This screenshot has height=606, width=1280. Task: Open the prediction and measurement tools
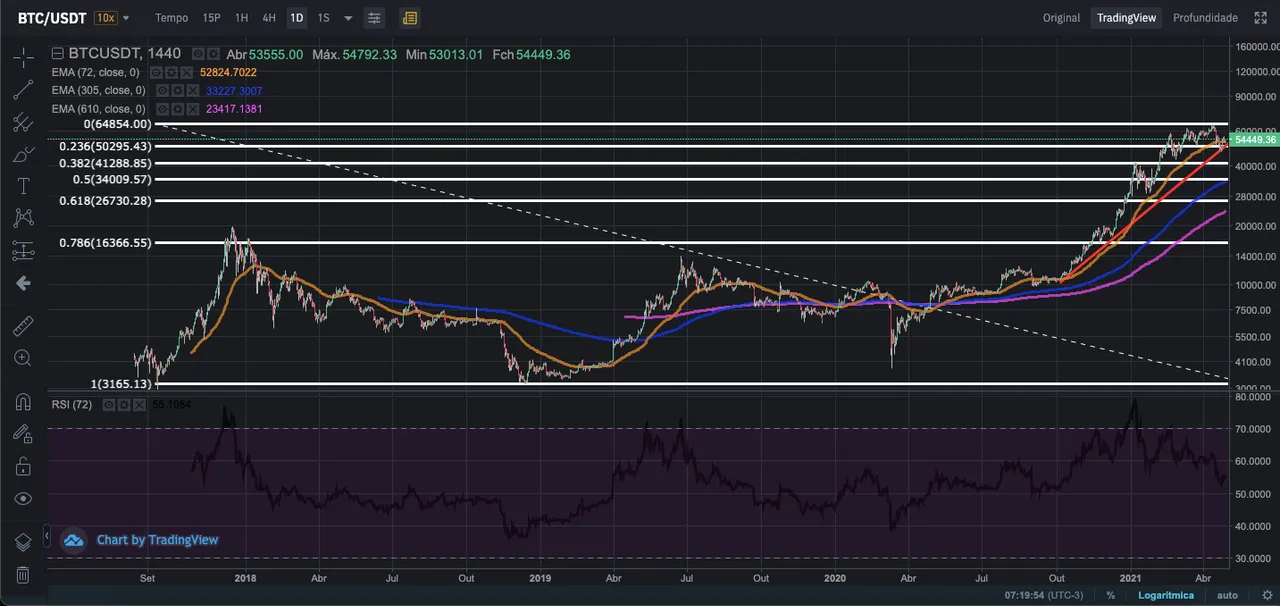[23, 251]
